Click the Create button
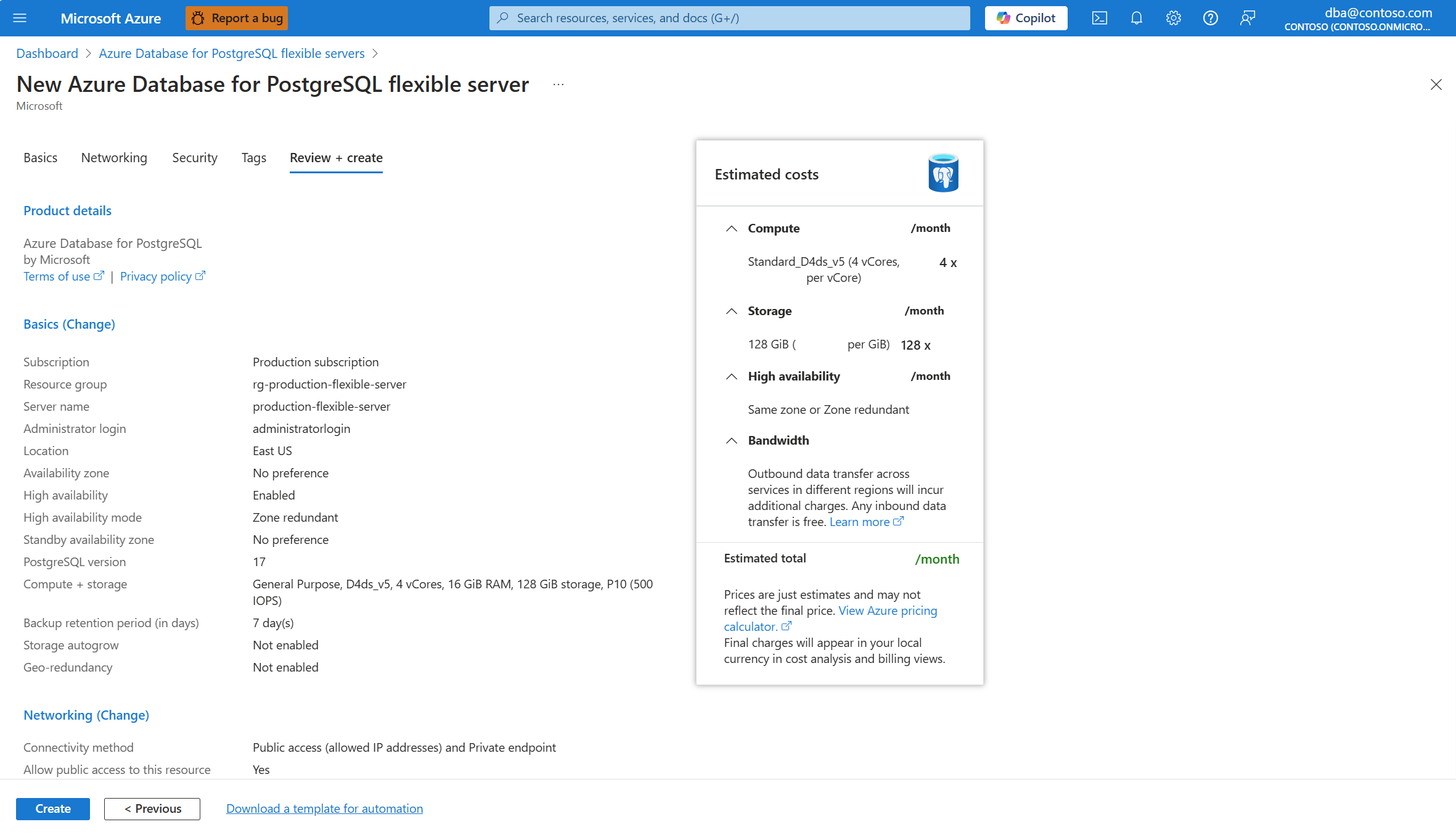1456x835 pixels. pyautogui.click(x=52, y=808)
